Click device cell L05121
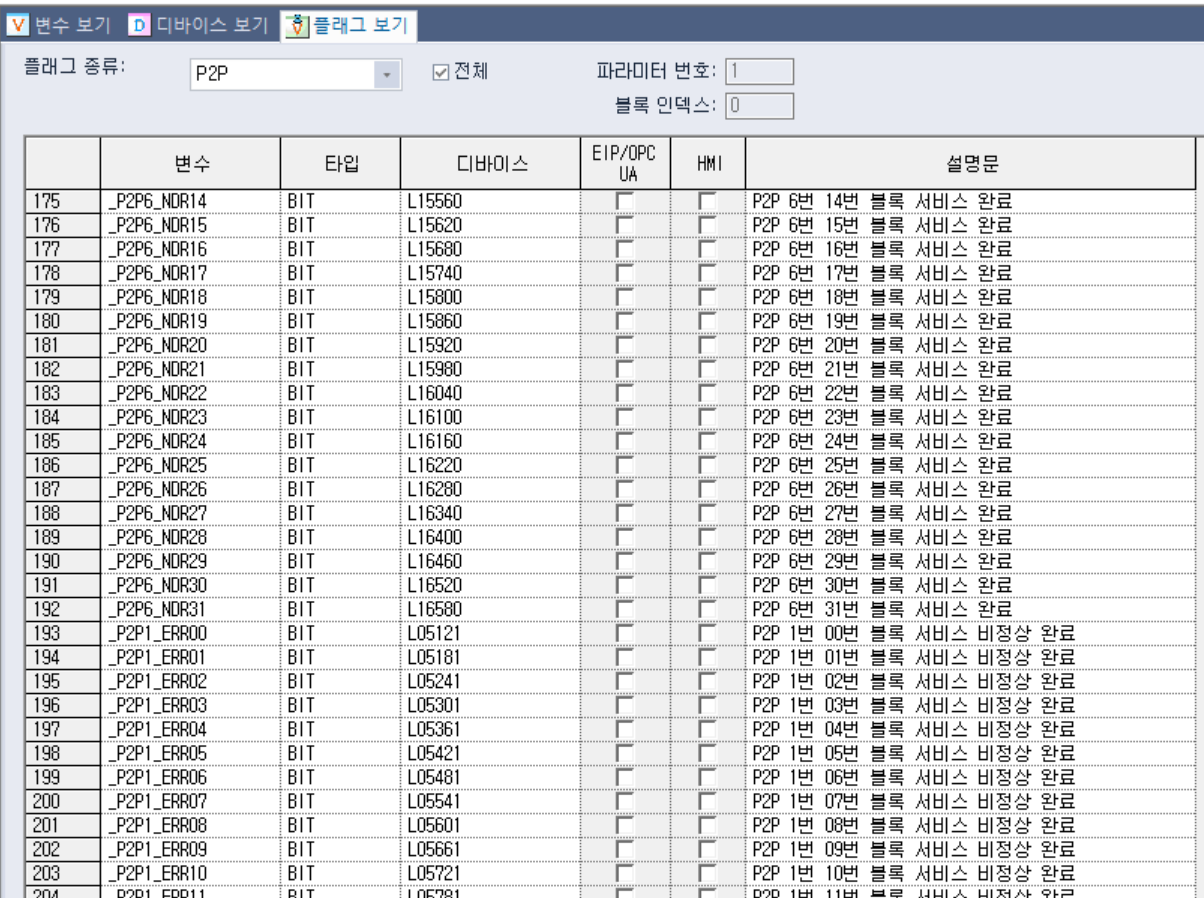Image resolution: width=1204 pixels, height=898 pixels. coord(490,633)
